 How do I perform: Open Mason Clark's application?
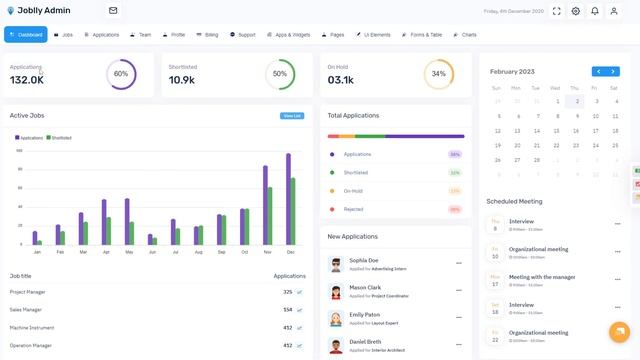point(365,288)
